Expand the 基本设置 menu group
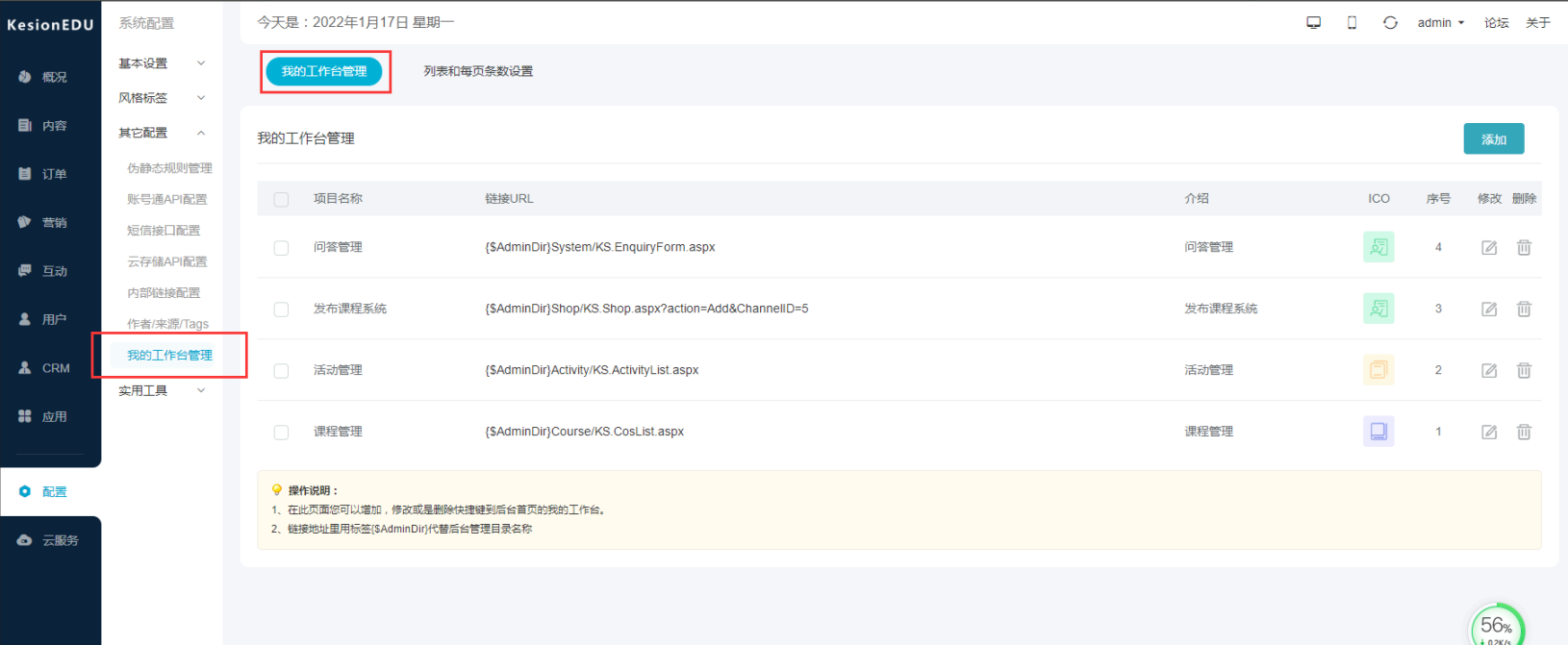Viewport: 1568px width, 645px height. [162, 63]
